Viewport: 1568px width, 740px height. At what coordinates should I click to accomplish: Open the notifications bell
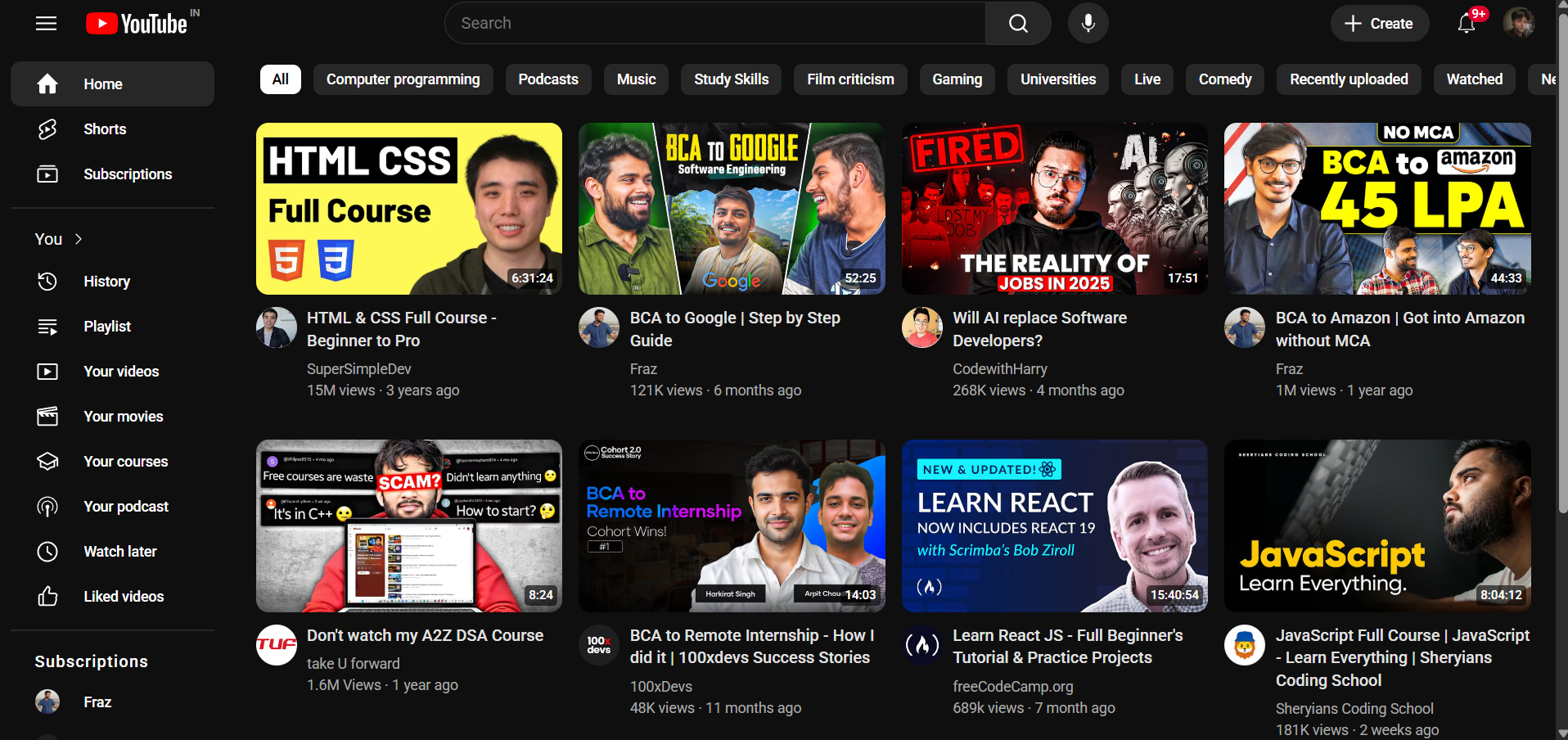(1465, 23)
